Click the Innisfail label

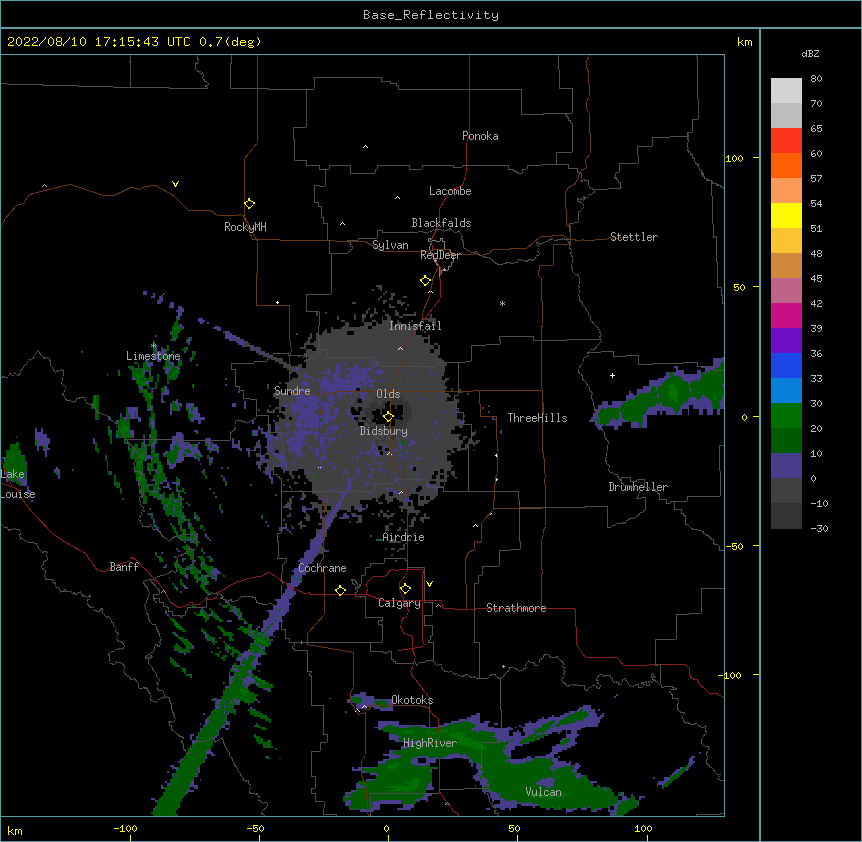[415, 326]
